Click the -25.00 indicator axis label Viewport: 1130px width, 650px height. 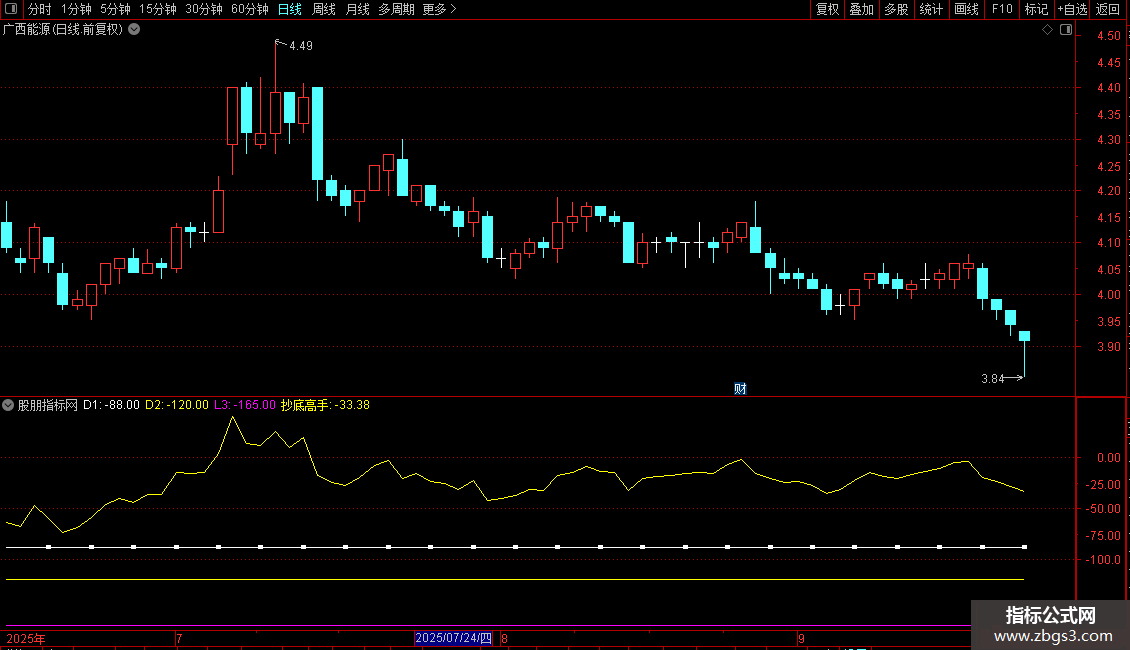click(x=1103, y=484)
